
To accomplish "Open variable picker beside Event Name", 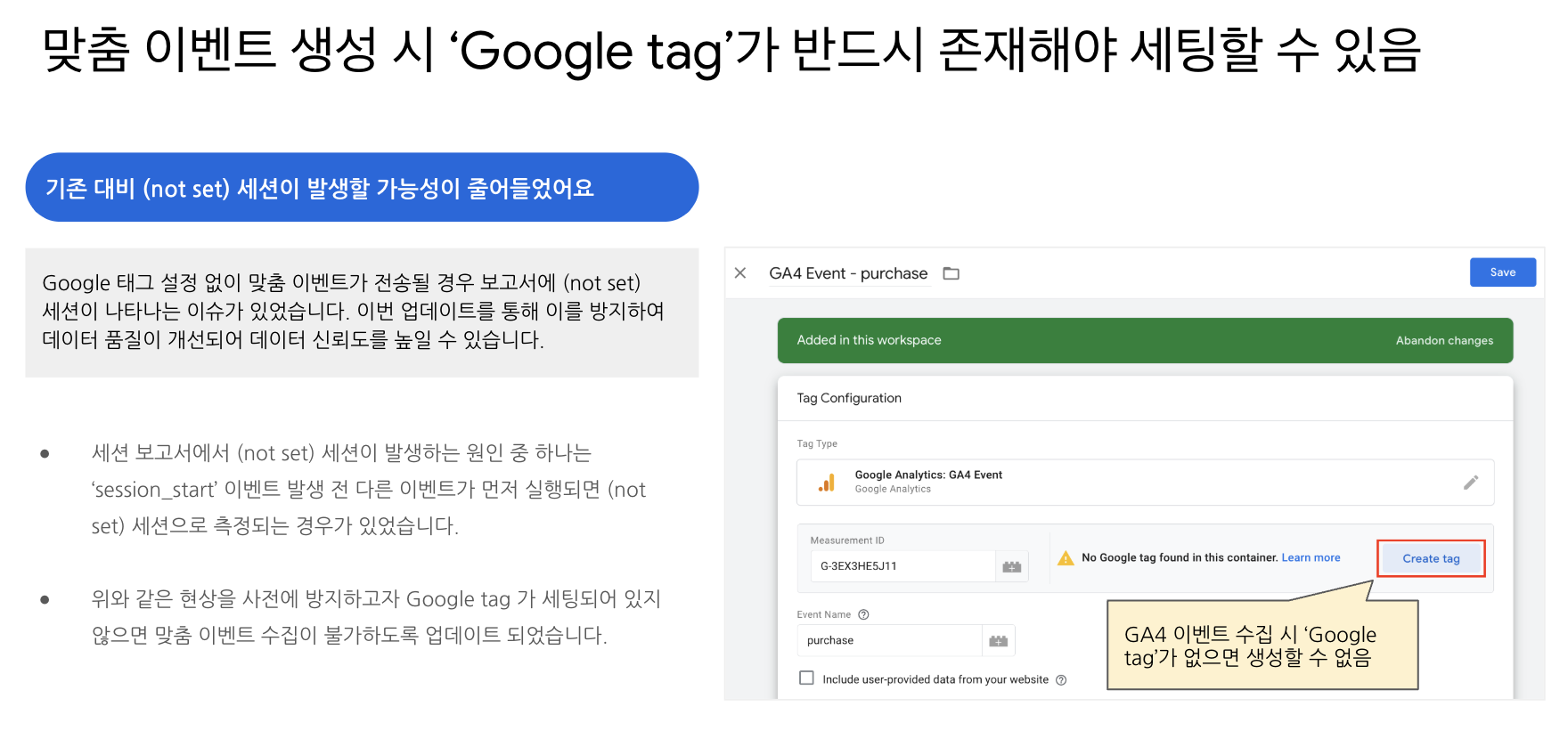I will pyautogui.click(x=999, y=640).
